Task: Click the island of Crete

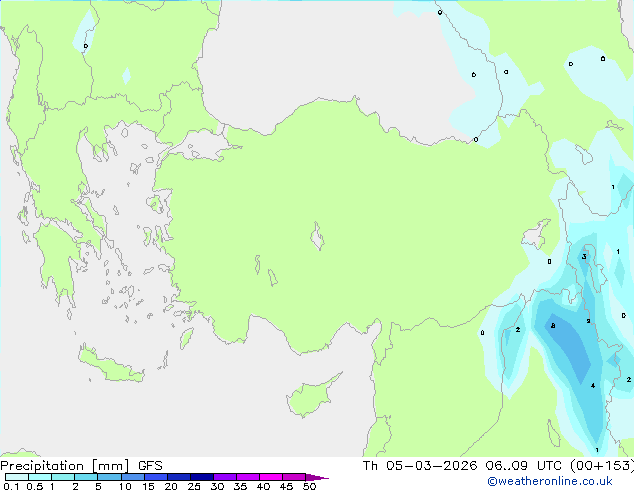Action: 110,364
